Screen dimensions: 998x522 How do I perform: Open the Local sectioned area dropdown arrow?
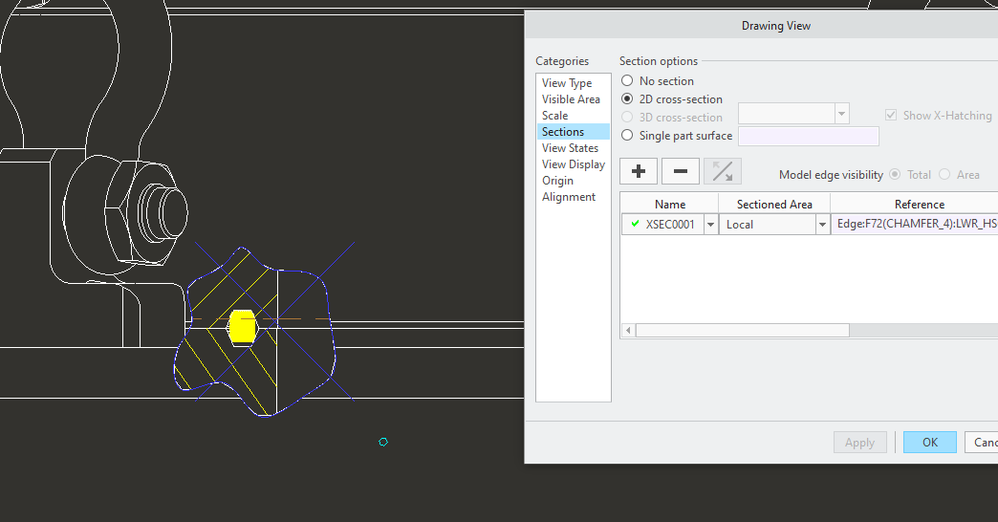[822, 225]
